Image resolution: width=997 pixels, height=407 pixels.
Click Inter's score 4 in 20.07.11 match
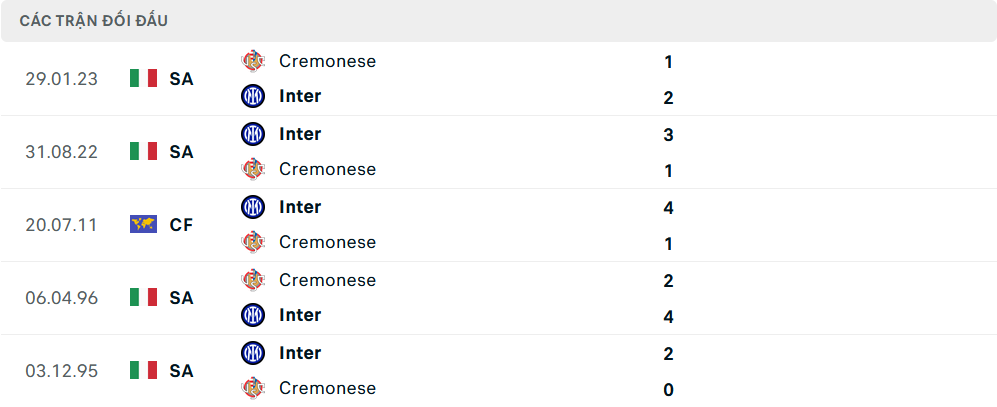tap(668, 208)
